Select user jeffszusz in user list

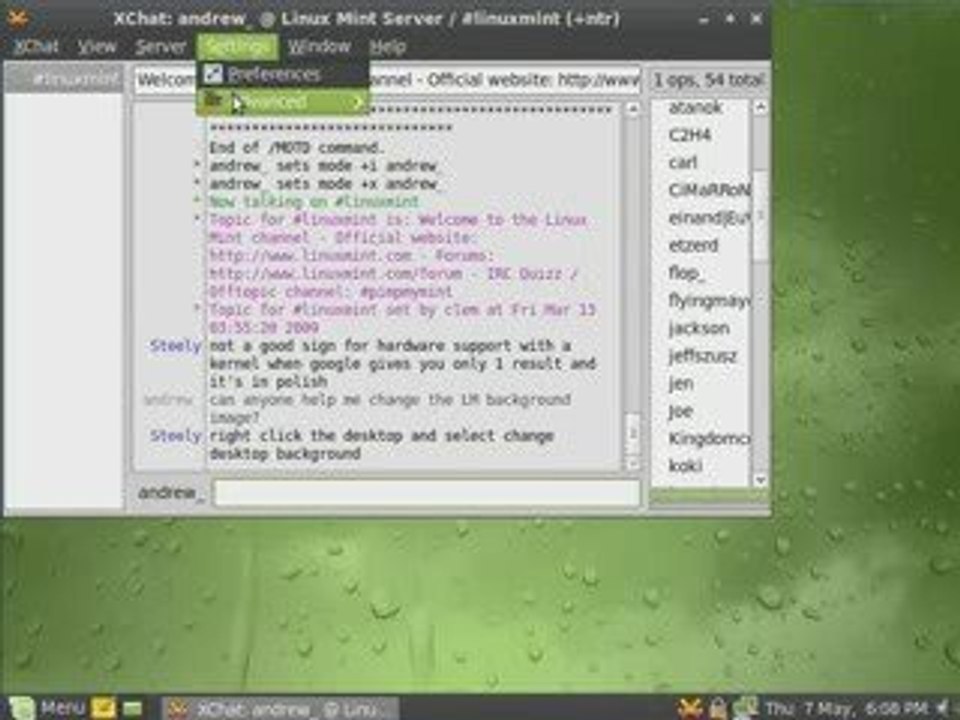tap(702, 356)
